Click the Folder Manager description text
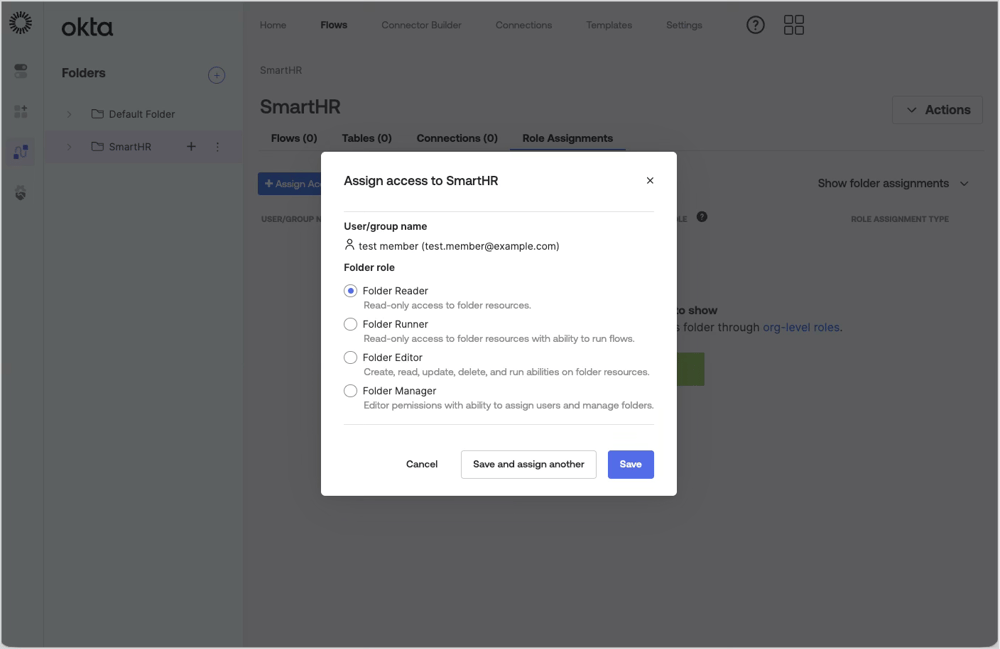Image resolution: width=1000 pixels, height=649 pixels. point(508,405)
